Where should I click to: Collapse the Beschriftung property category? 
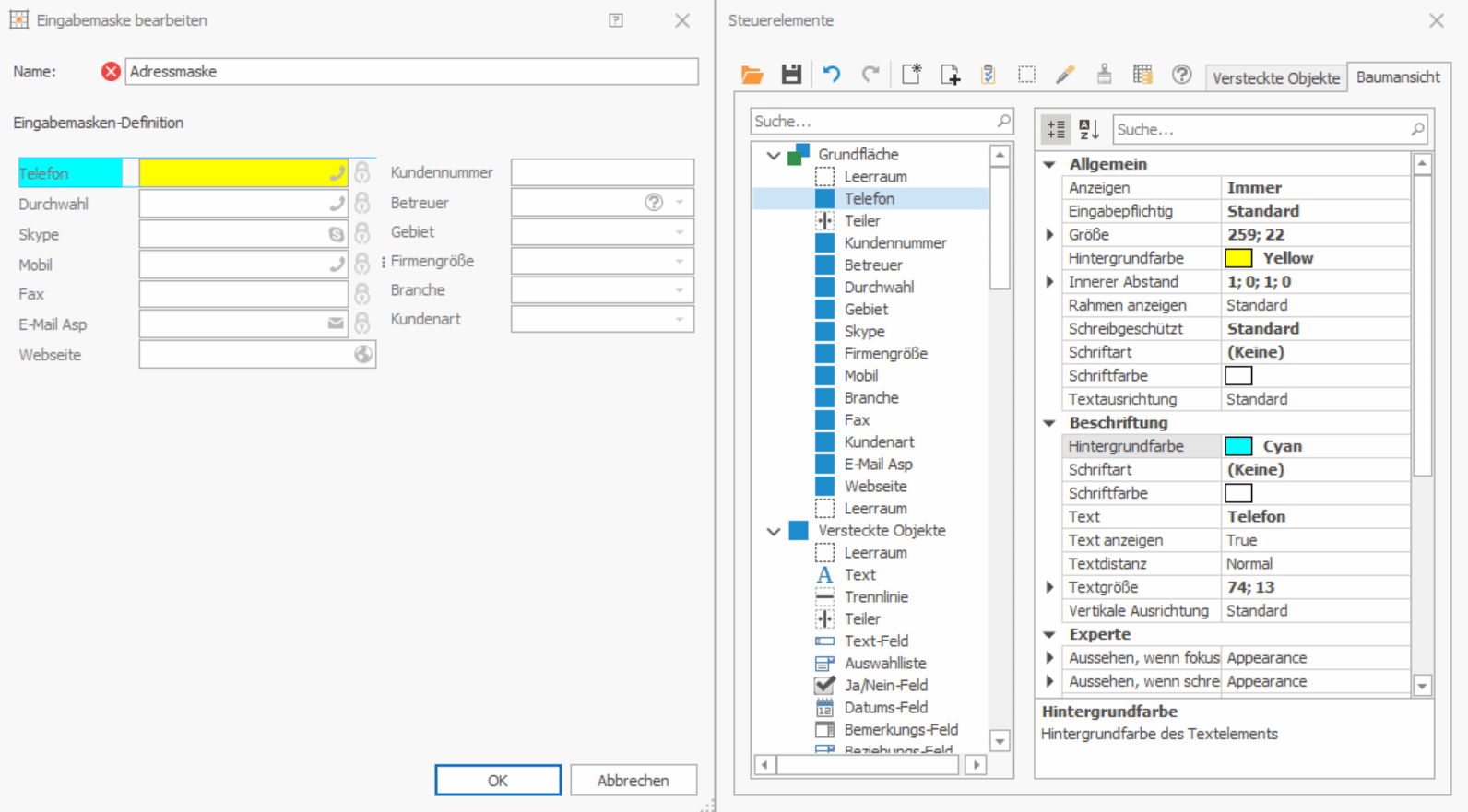coord(1049,423)
